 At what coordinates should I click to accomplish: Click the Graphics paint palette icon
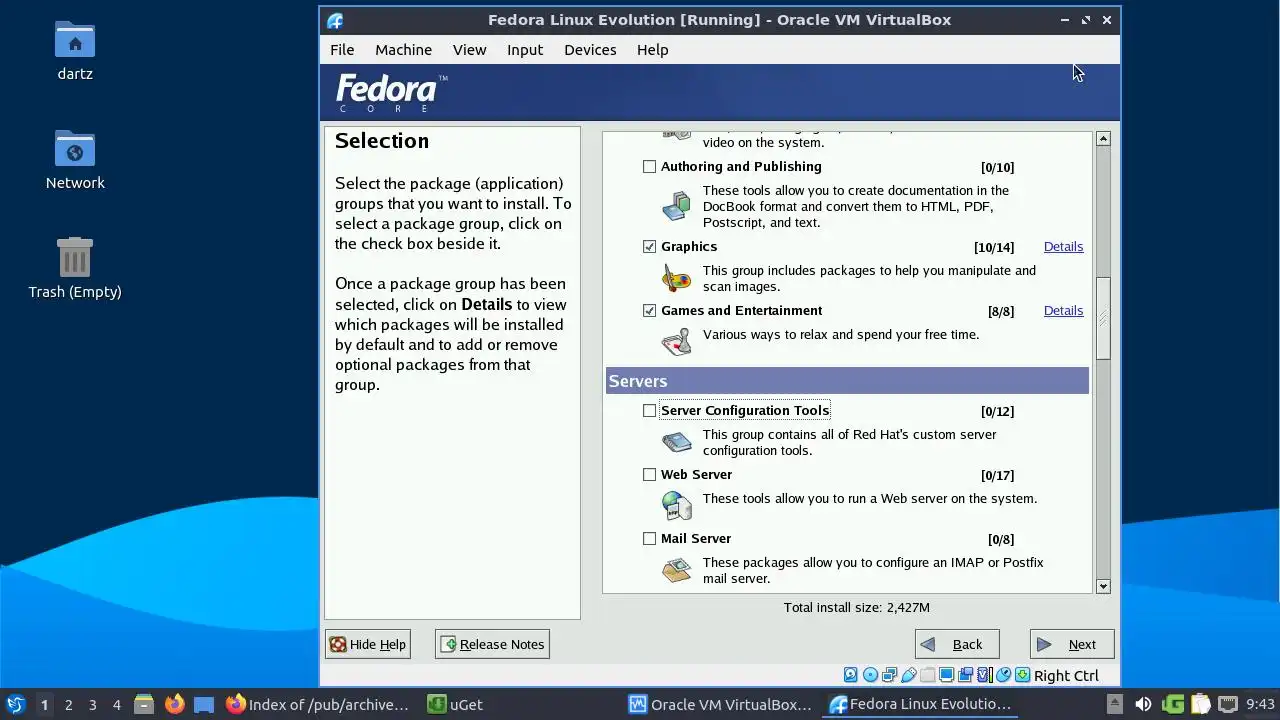pyautogui.click(x=677, y=278)
